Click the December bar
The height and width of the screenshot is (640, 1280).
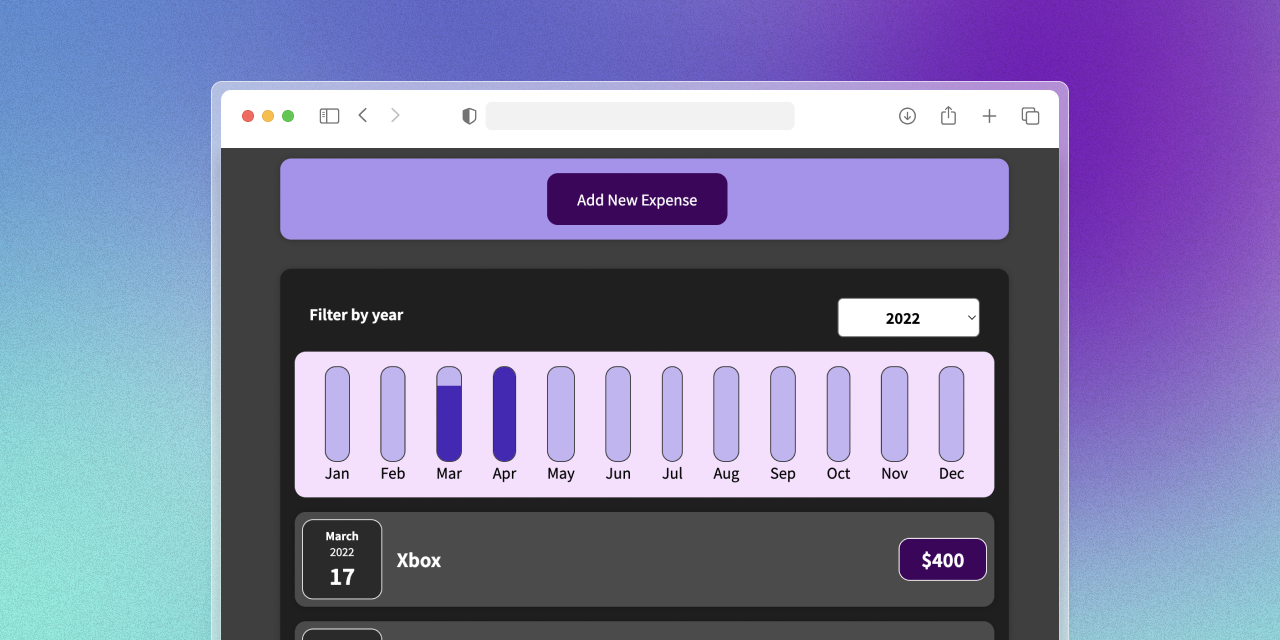950,415
